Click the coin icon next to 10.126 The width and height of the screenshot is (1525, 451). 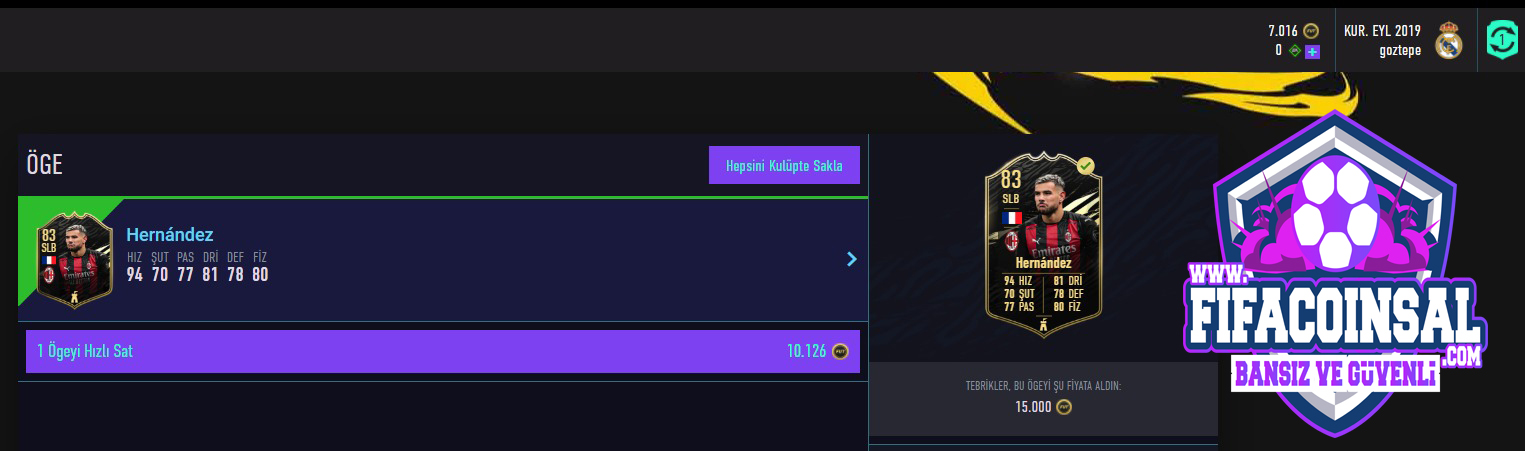(840, 351)
